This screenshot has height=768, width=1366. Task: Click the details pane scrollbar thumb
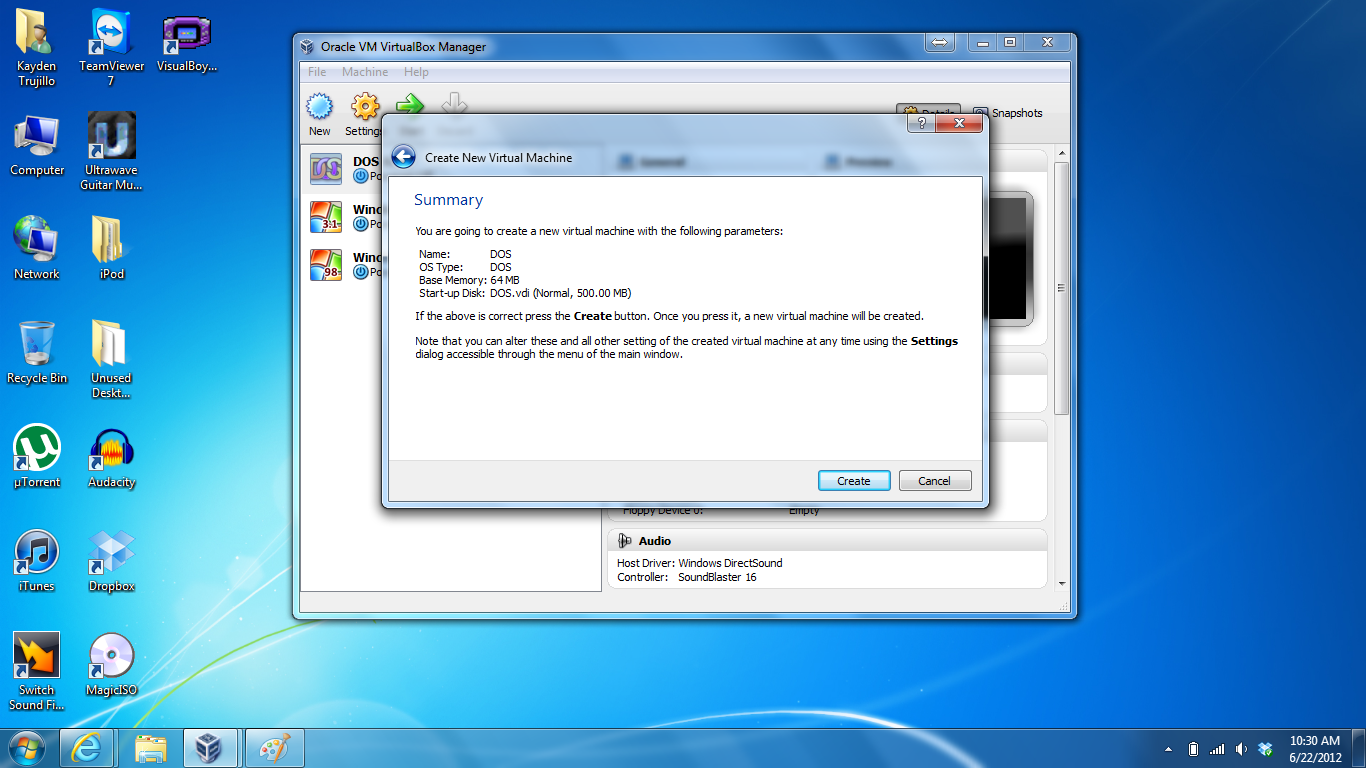1062,288
